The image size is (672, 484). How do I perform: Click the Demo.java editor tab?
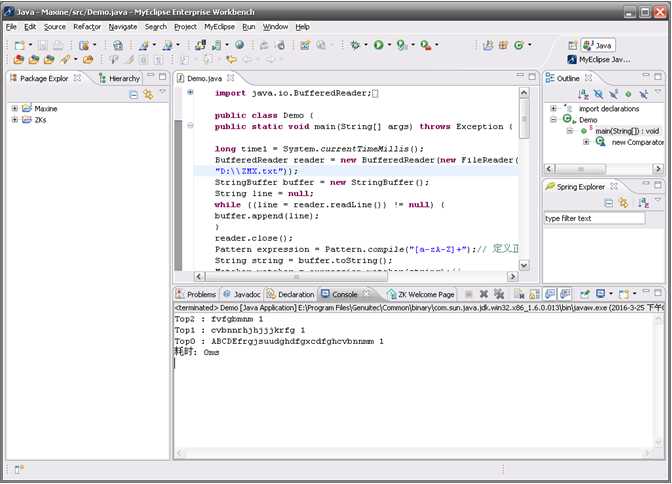click(205, 78)
